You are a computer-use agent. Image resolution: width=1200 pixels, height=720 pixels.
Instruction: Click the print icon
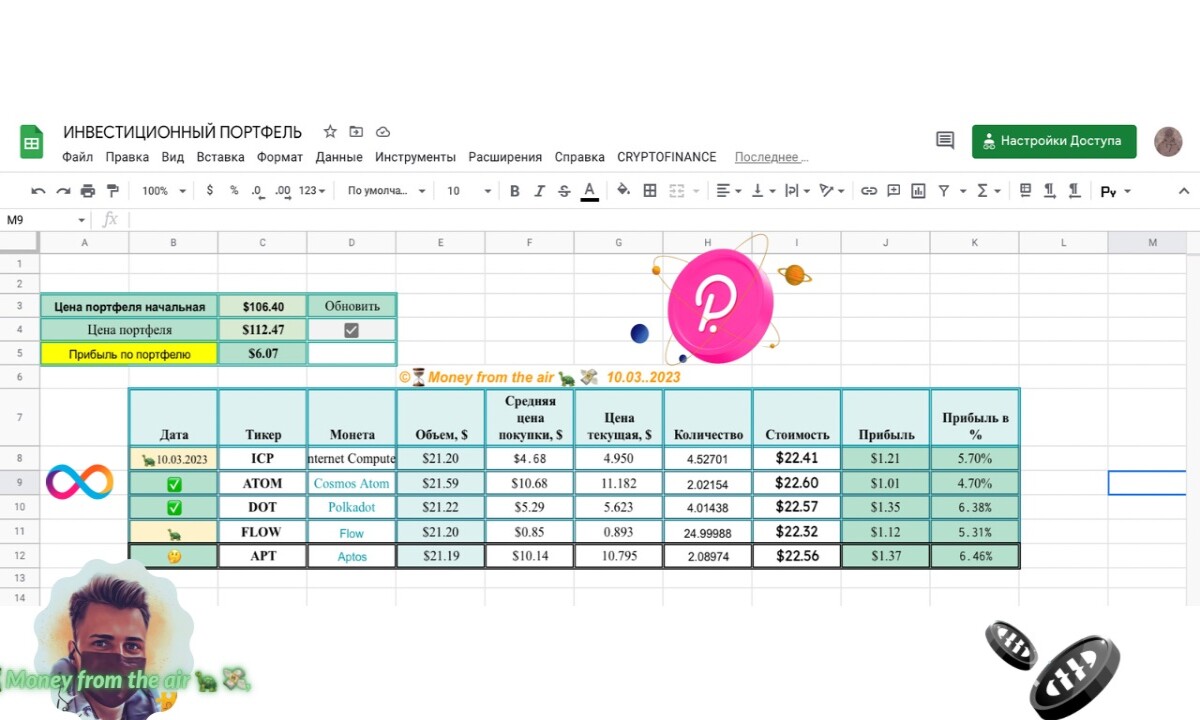point(88,191)
